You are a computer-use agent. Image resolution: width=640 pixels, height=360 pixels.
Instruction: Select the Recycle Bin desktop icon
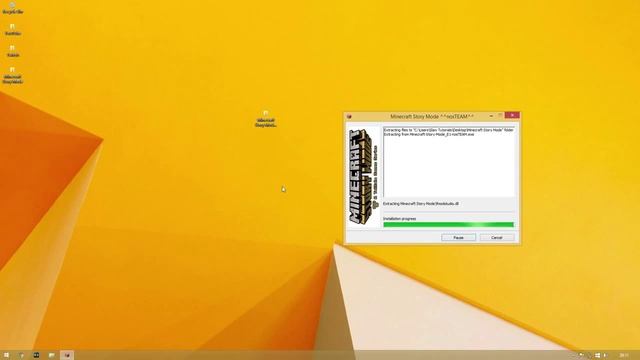pyautogui.click(x=13, y=8)
